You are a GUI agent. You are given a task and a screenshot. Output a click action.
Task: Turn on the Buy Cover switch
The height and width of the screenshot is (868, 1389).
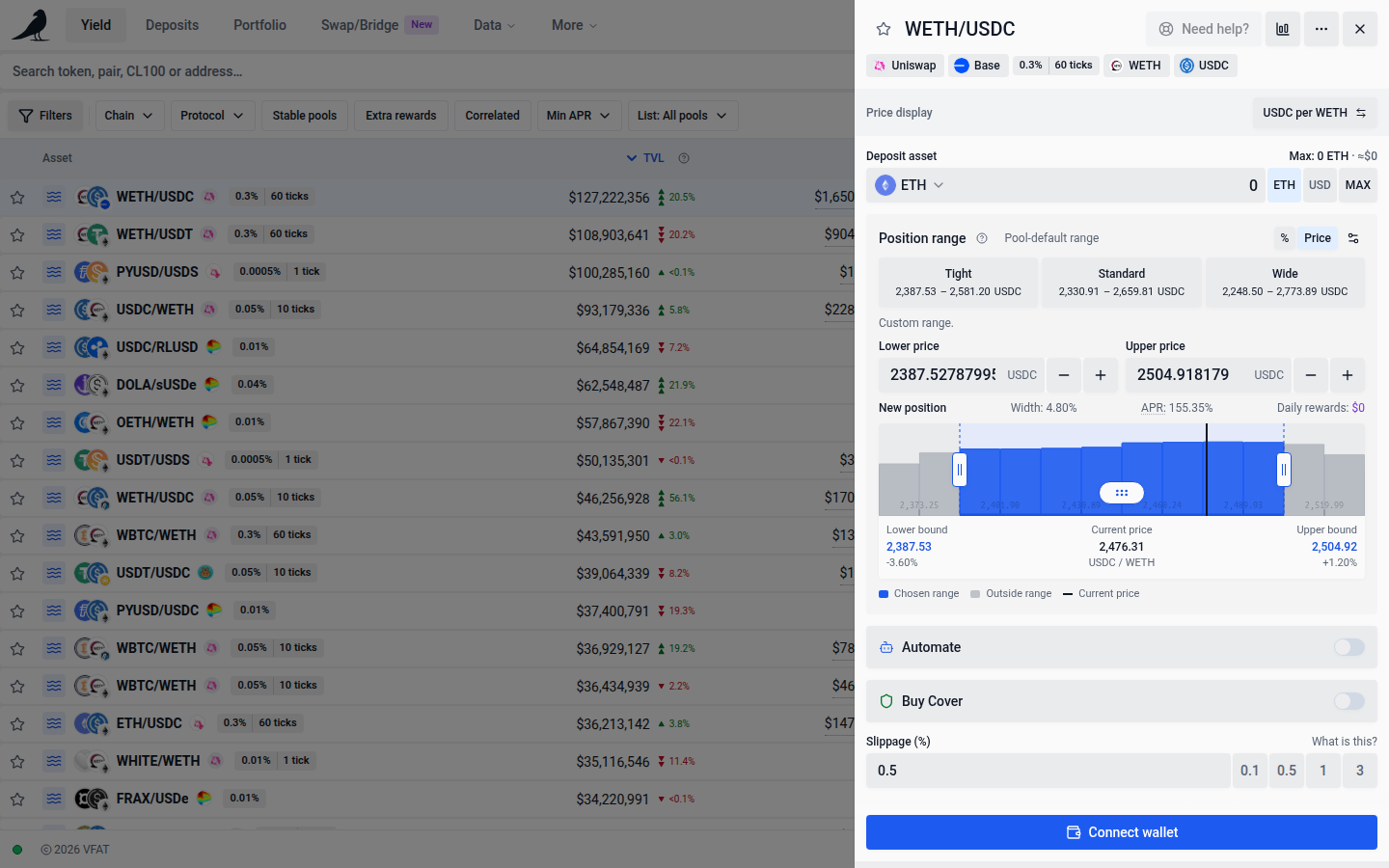(1349, 701)
